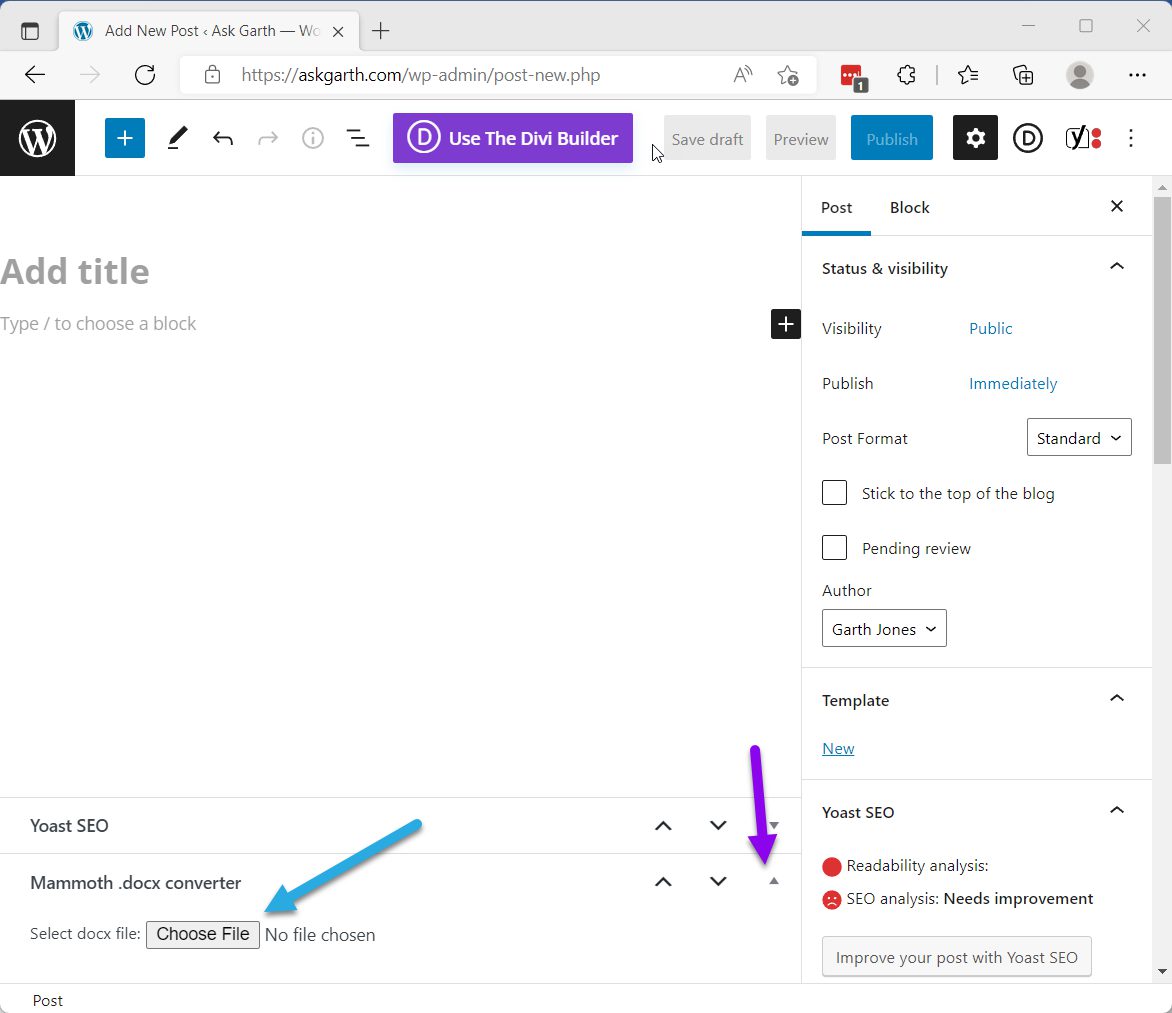Image resolution: width=1172 pixels, height=1013 pixels.
Task: Open the Yoast SEO toolbar icon
Action: [x=1083, y=138]
